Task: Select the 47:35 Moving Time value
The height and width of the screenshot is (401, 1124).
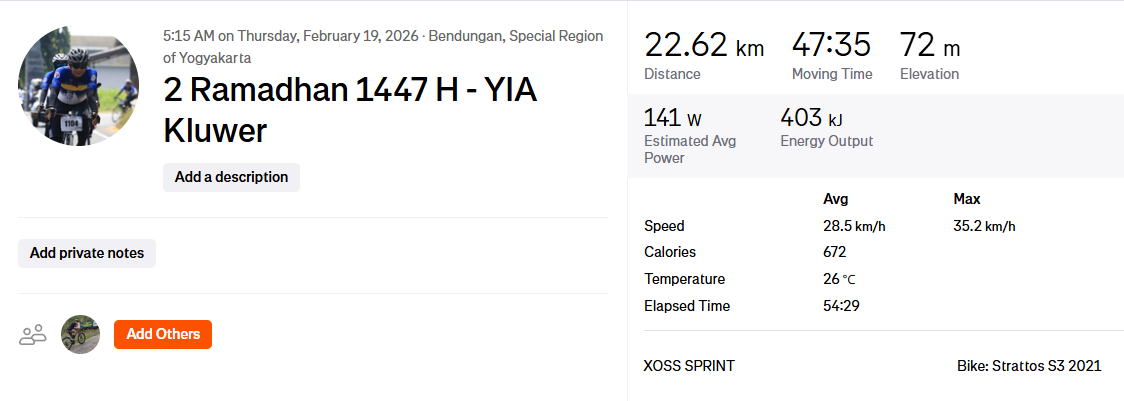Action: click(x=831, y=46)
